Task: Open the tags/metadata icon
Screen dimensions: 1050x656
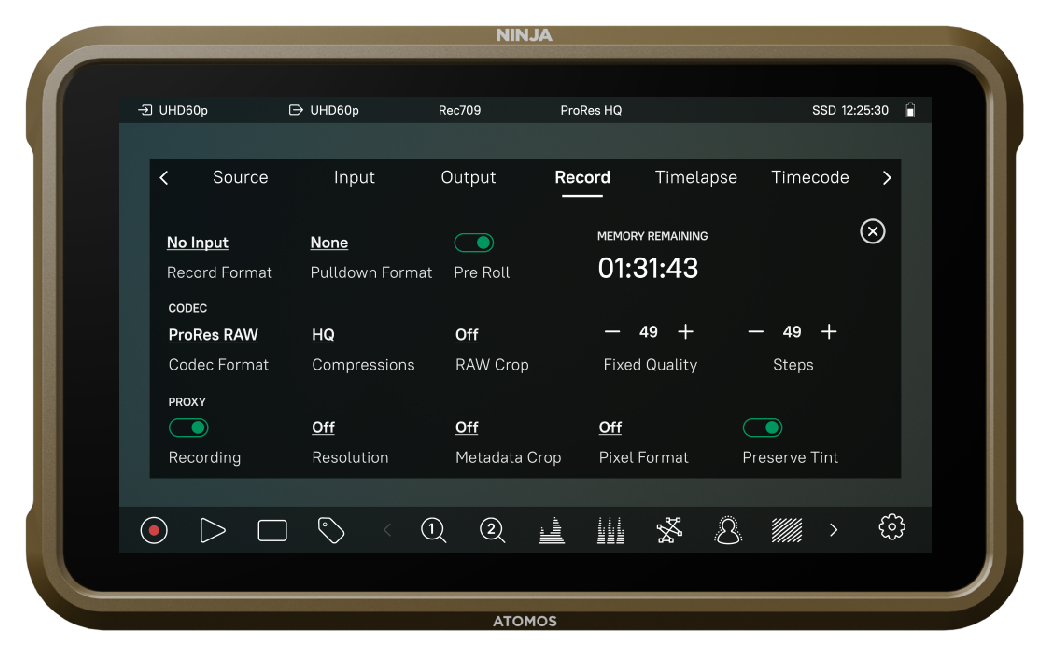Action: (330, 530)
